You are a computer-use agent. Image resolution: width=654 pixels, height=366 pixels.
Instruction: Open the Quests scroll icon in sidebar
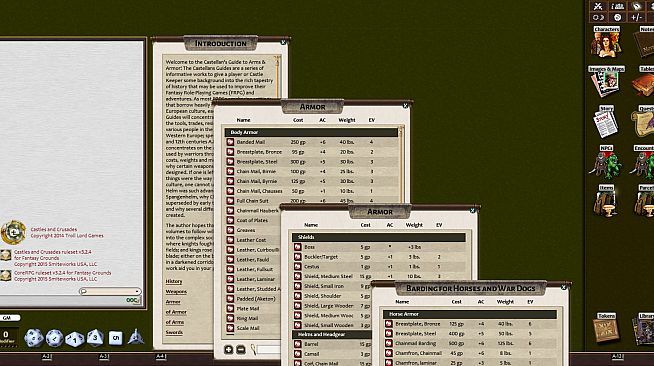click(x=644, y=121)
